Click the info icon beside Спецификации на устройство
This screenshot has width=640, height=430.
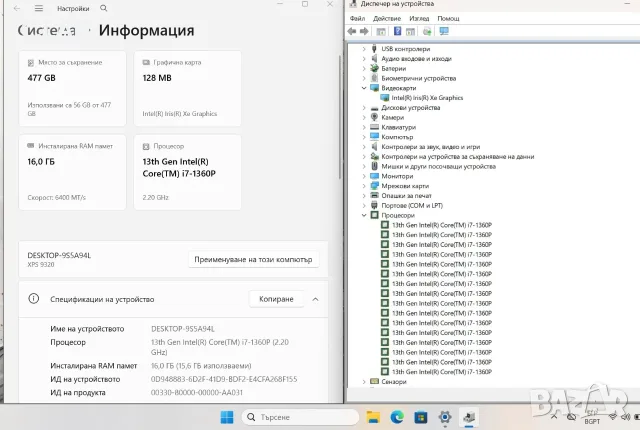pyautogui.click(x=33, y=299)
